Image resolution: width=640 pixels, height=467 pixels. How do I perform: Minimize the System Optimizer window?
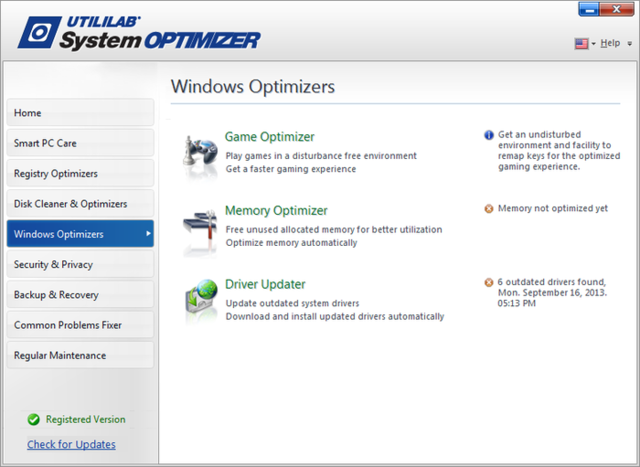point(589,9)
